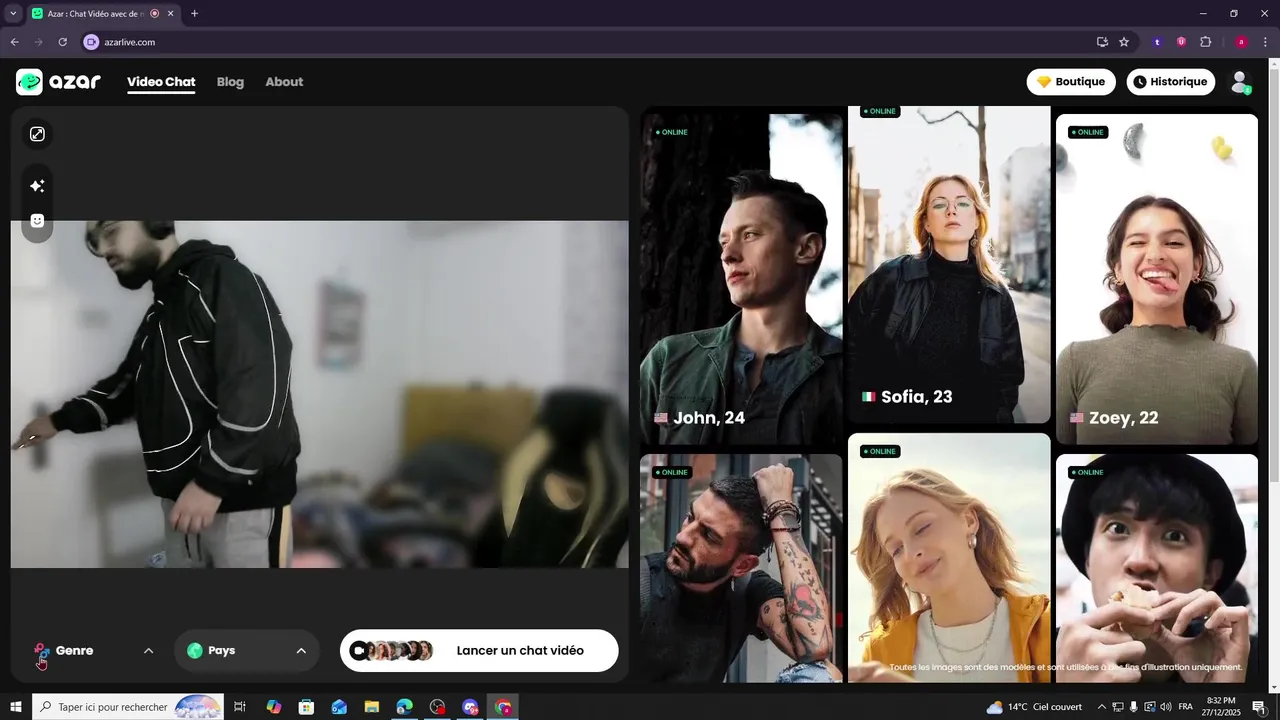This screenshot has width=1280, height=720.
Task: Click the Chrome taskbar icon
Action: (x=503, y=707)
